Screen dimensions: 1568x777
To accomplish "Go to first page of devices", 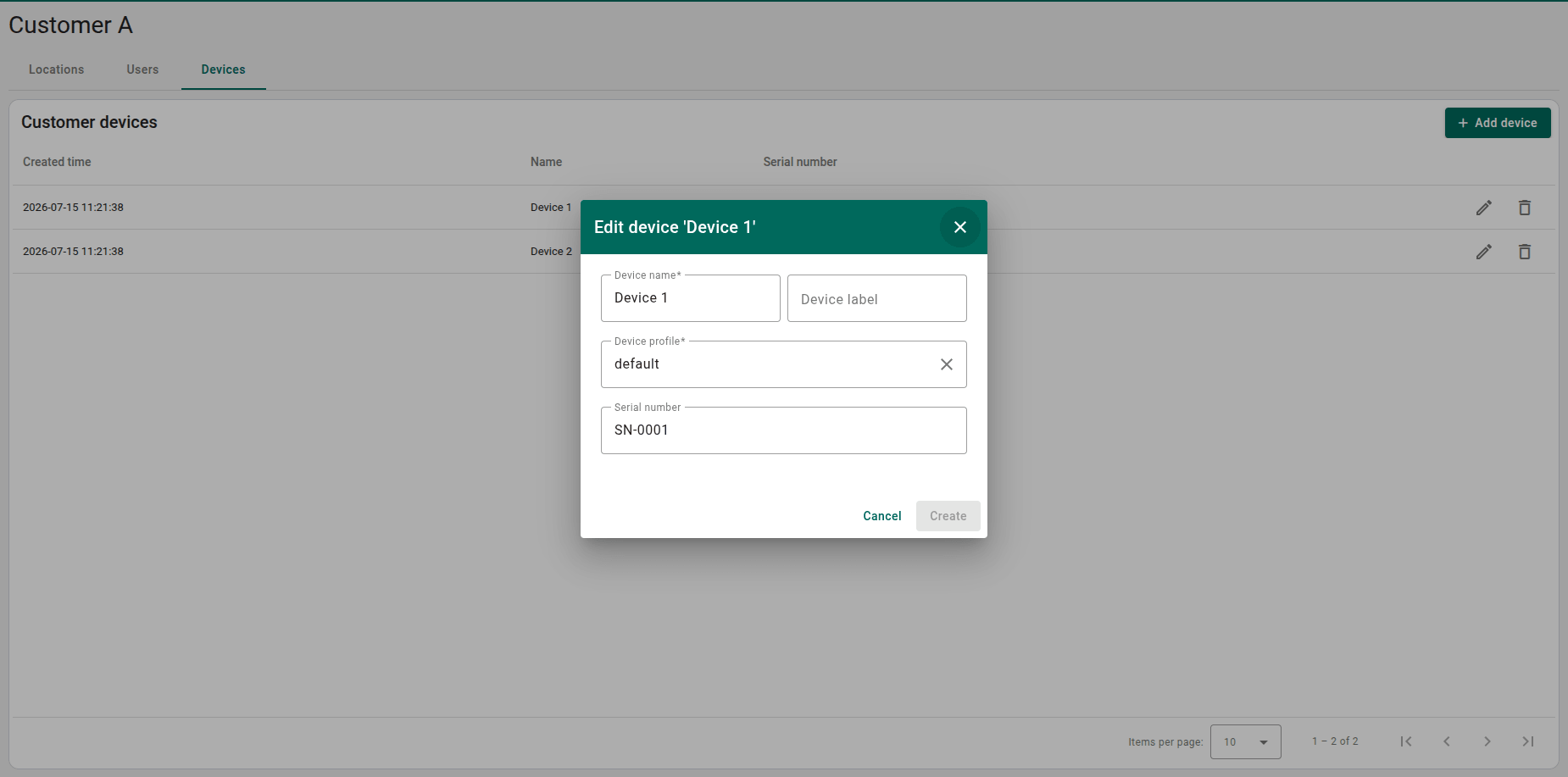I will click(1406, 741).
